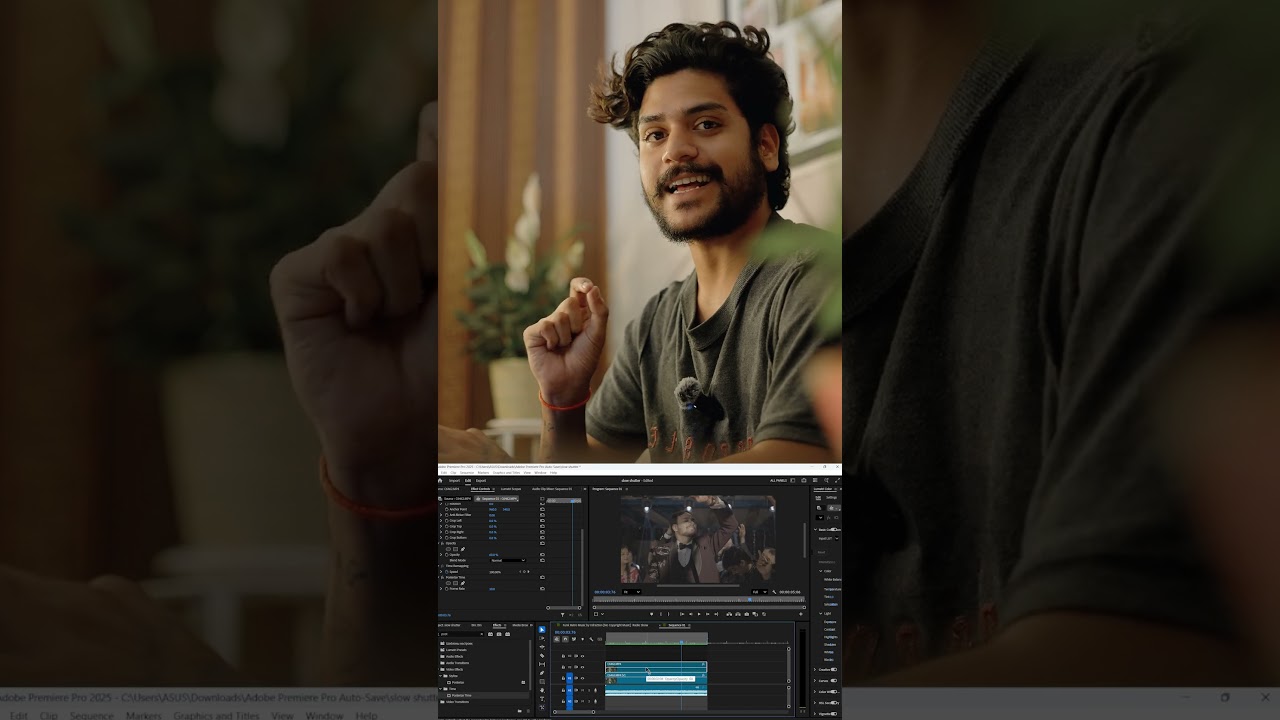Disable the Vignette section in Lumetri Color
1280x720 pixels.
[x=834, y=714]
